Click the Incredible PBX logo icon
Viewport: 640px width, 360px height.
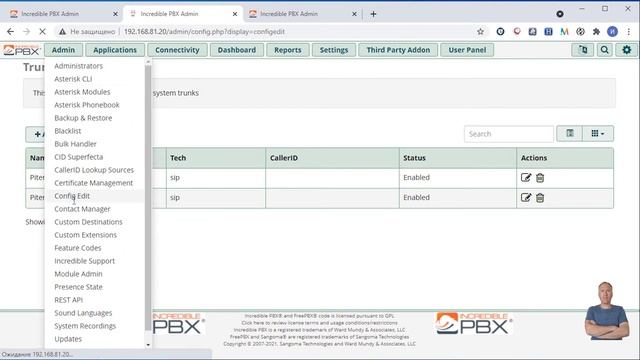21,50
